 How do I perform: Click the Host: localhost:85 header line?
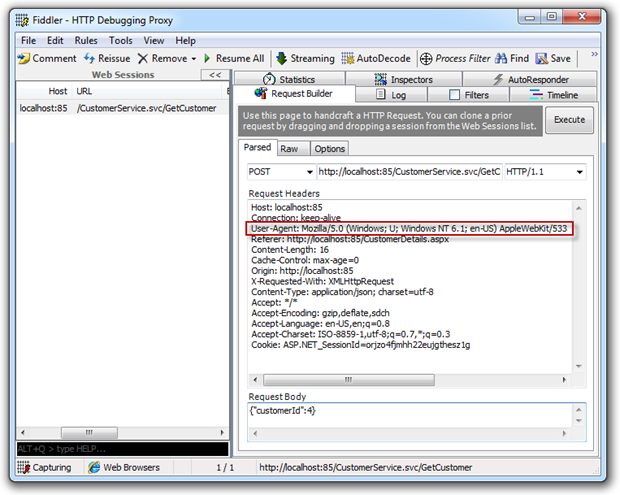coord(287,207)
